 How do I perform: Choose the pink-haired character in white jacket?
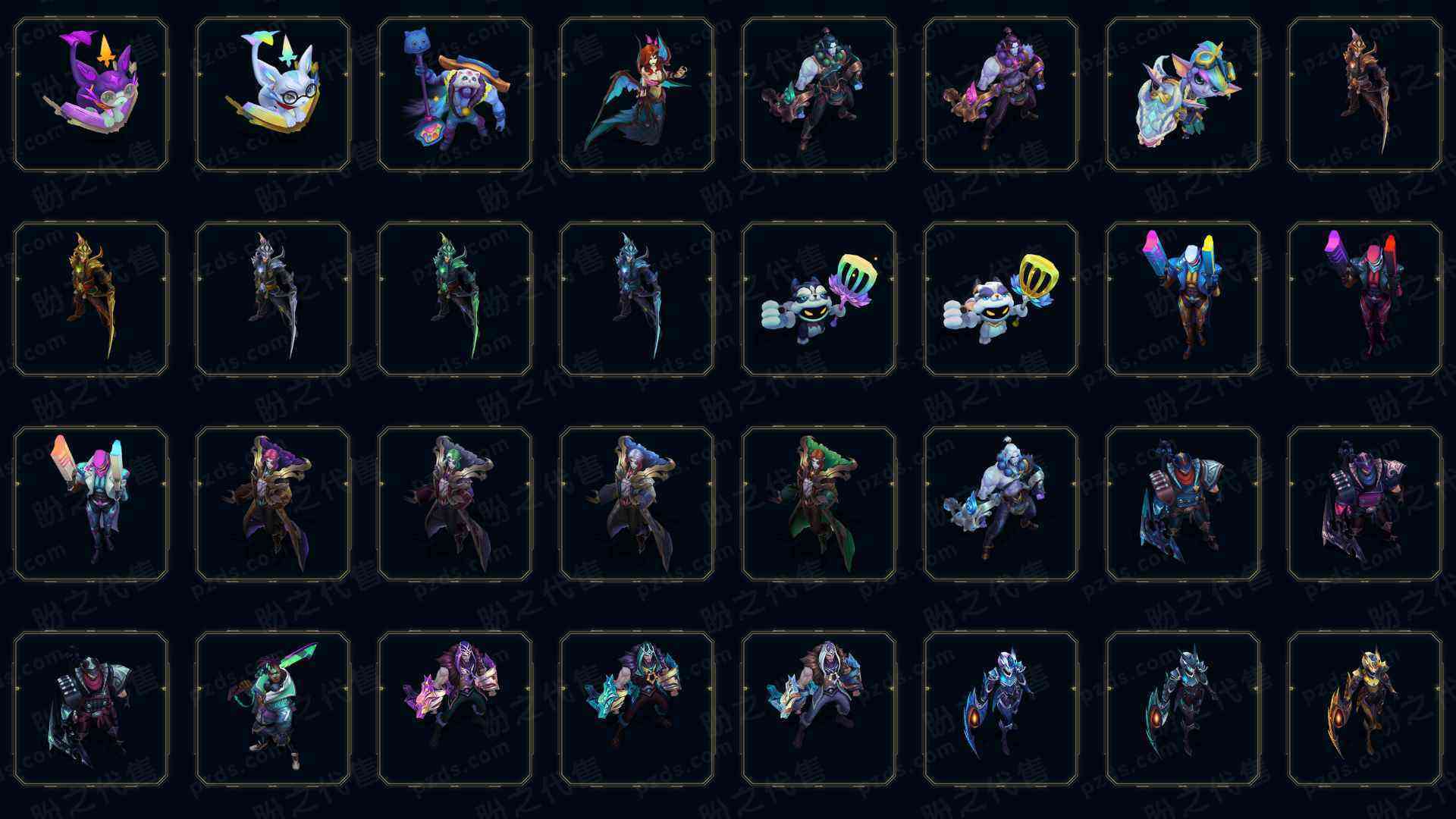pos(91,504)
